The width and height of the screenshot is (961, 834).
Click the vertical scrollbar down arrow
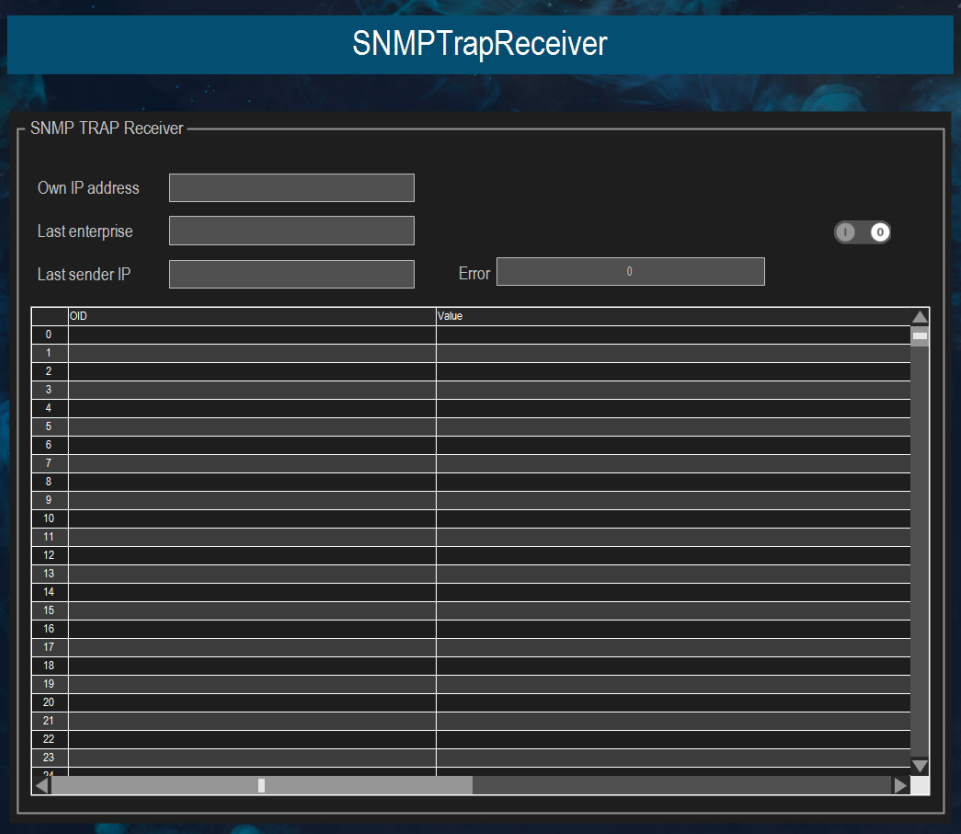click(x=919, y=766)
